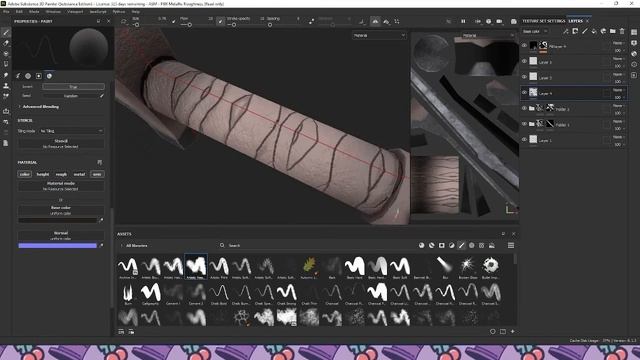Open brush settings tab icon in Properties
This screenshot has width=640, height=360.
18,76
